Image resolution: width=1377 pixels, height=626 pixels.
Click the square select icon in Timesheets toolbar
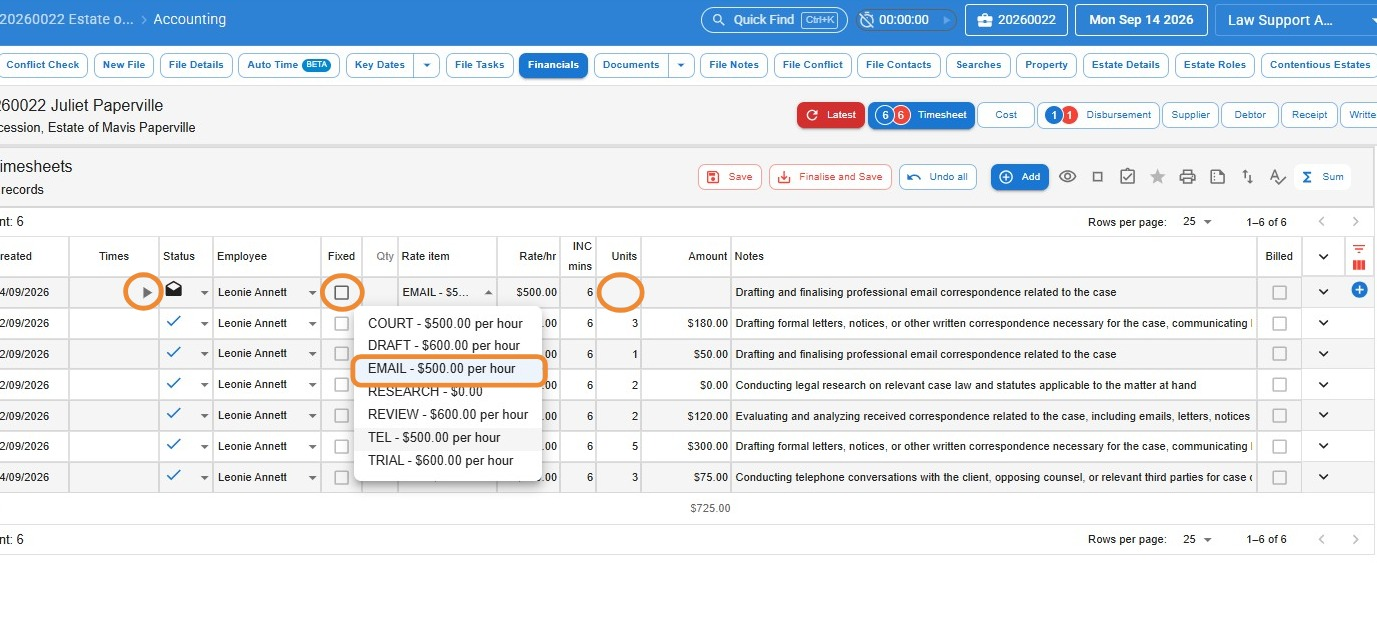tap(1097, 177)
